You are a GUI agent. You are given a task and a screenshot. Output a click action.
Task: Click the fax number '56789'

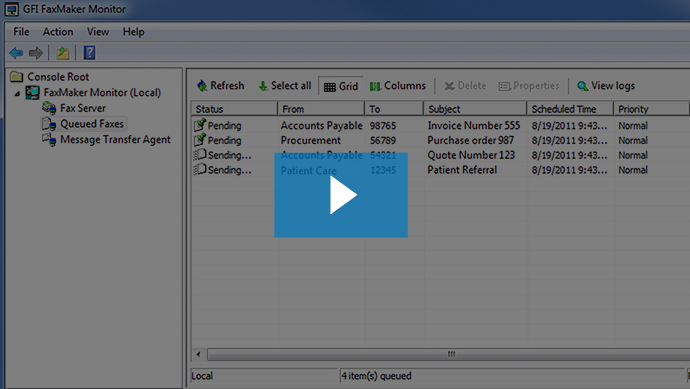coord(383,140)
